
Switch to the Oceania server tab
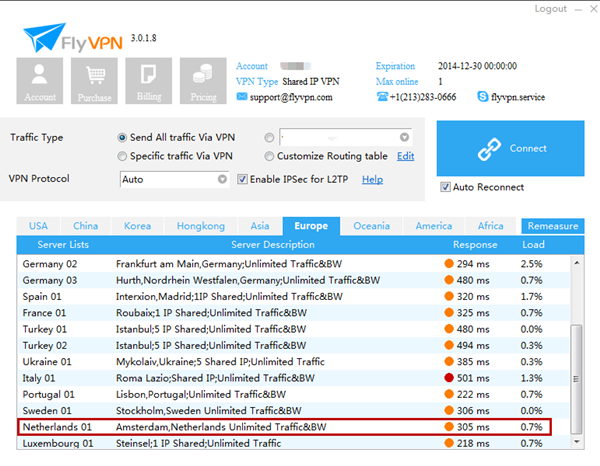click(x=371, y=226)
